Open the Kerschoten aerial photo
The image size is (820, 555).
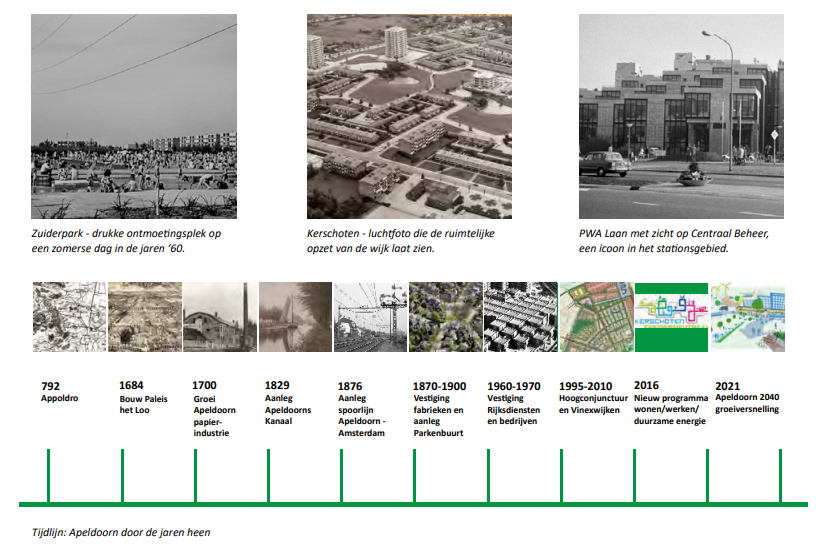409,116
